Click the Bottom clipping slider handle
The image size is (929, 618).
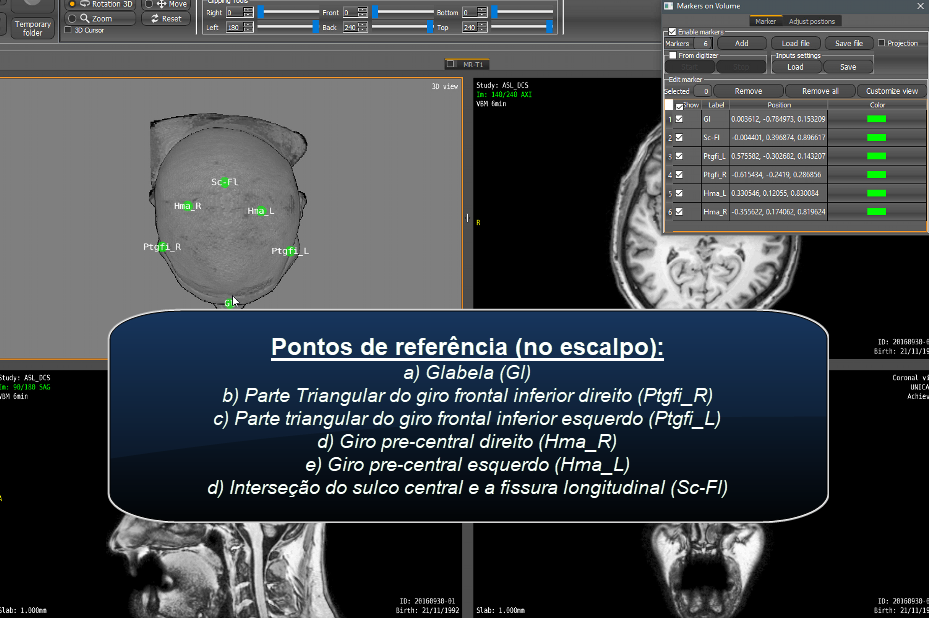(x=495, y=12)
